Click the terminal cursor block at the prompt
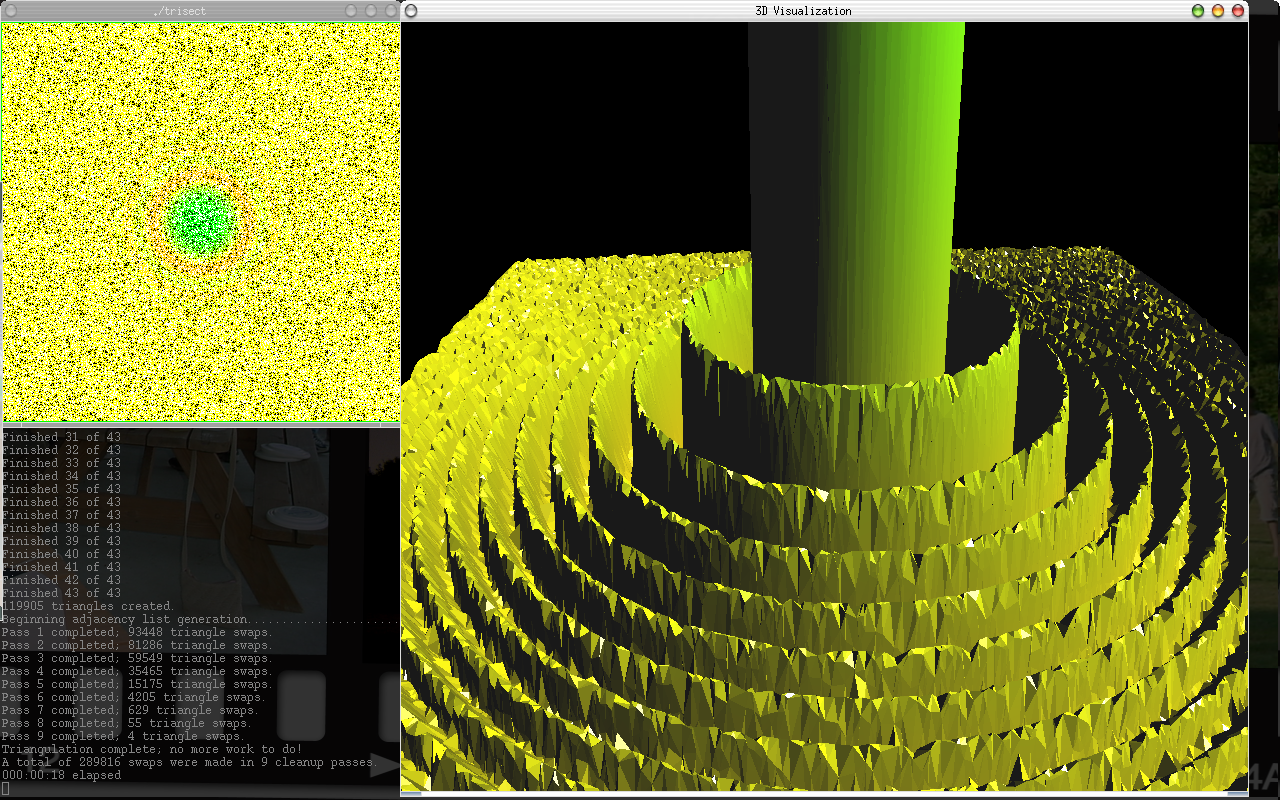This screenshot has width=1280, height=800. coord(5,788)
